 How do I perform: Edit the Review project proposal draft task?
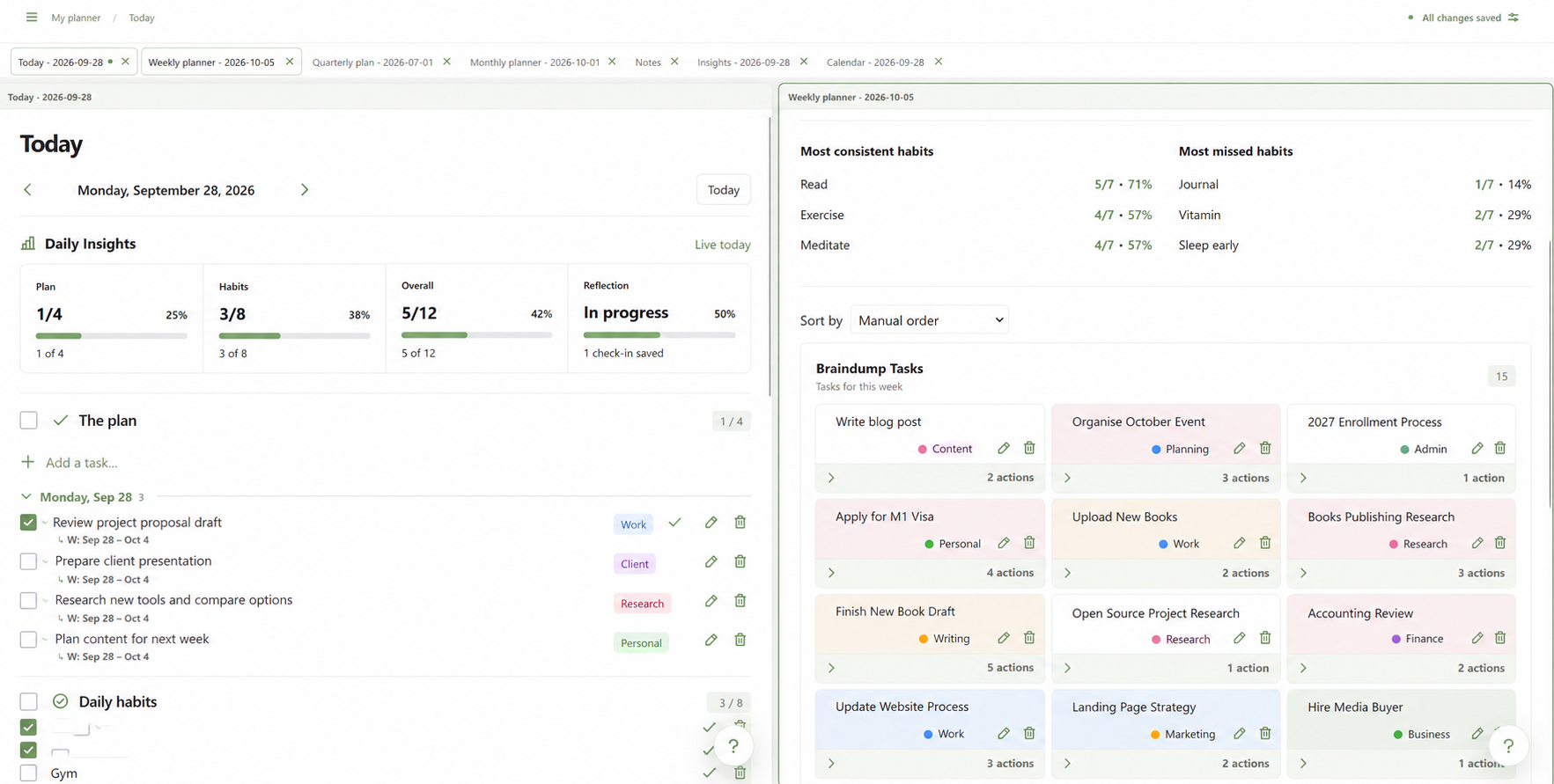tap(711, 523)
